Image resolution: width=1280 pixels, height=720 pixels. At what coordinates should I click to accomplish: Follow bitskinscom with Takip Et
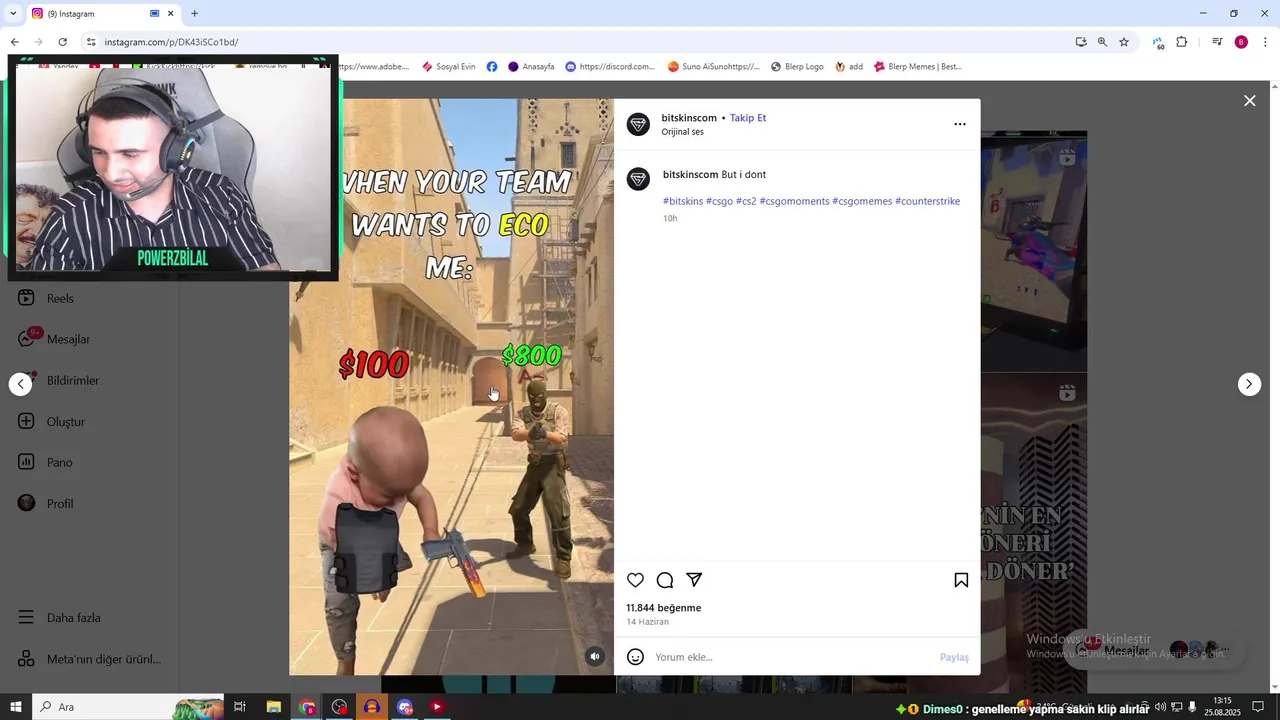coord(748,118)
